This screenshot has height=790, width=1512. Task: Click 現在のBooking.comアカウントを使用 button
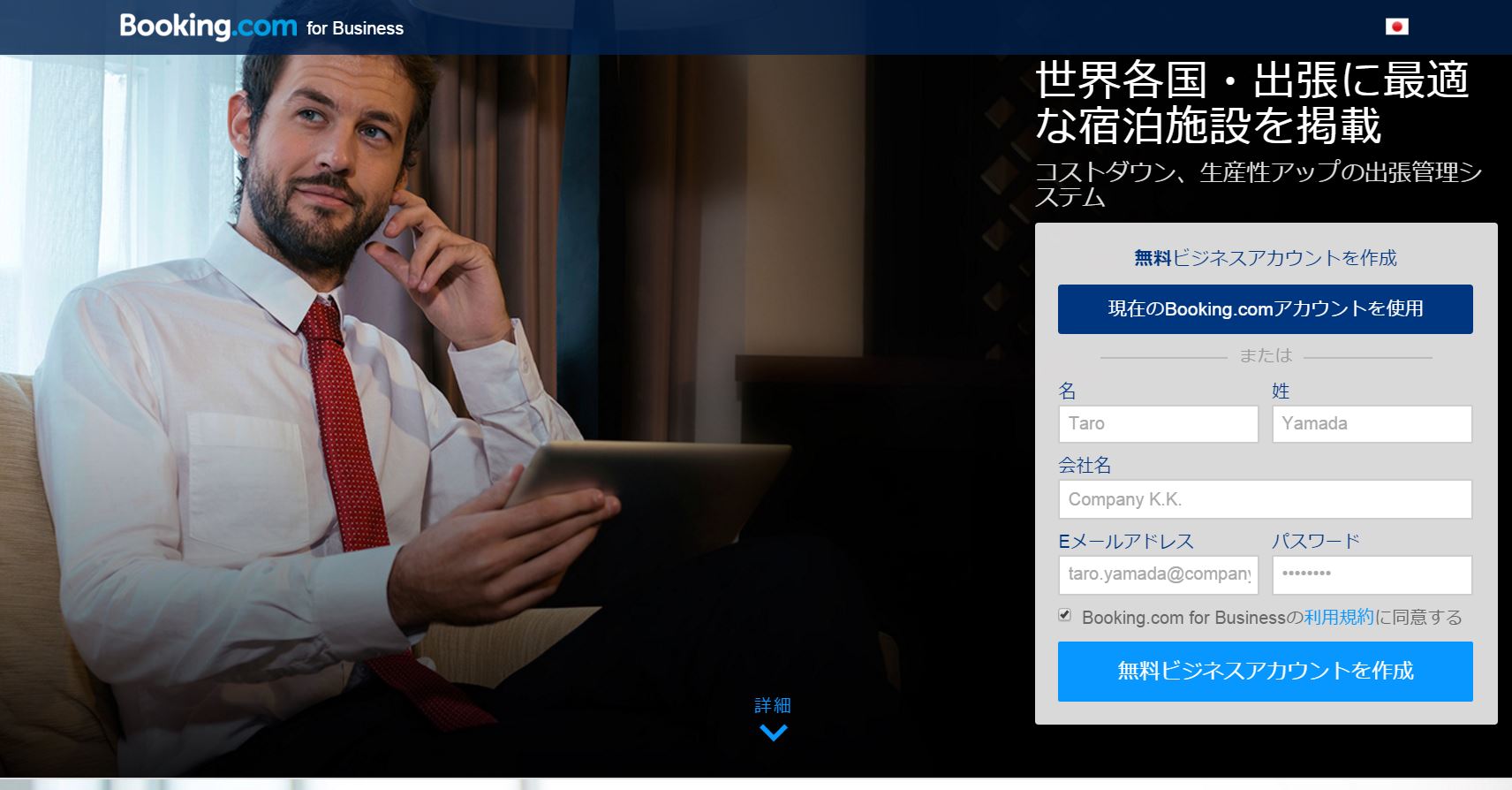[1265, 309]
